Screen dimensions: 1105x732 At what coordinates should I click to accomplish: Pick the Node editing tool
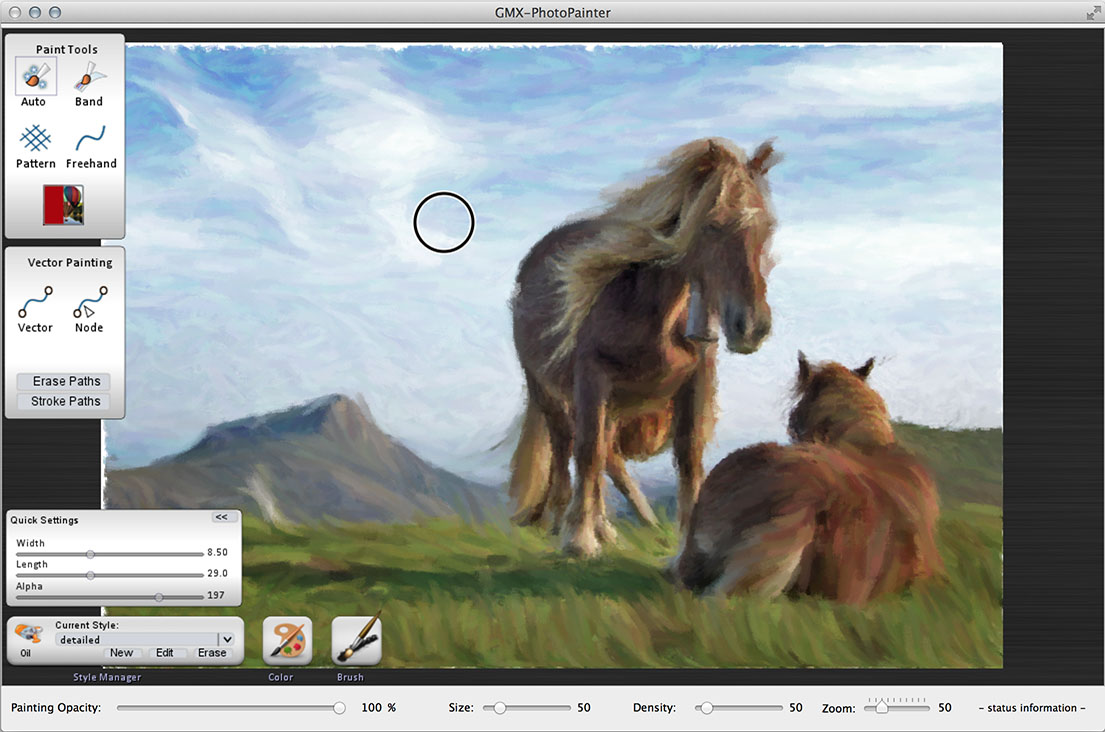coord(89,303)
